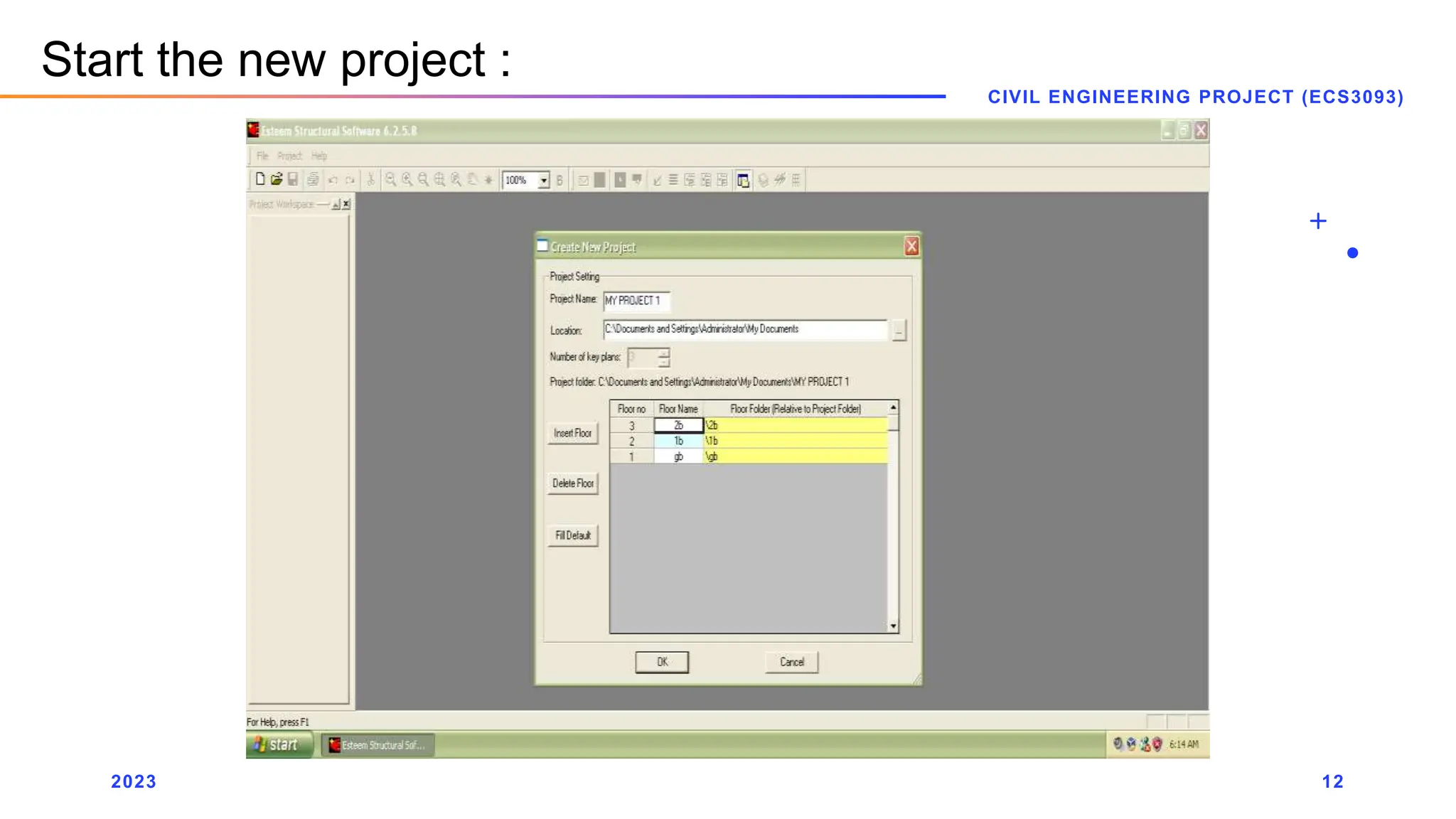Click the floor table scroll-up arrow
Image resolution: width=1456 pixels, height=819 pixels.
(894, 407)
